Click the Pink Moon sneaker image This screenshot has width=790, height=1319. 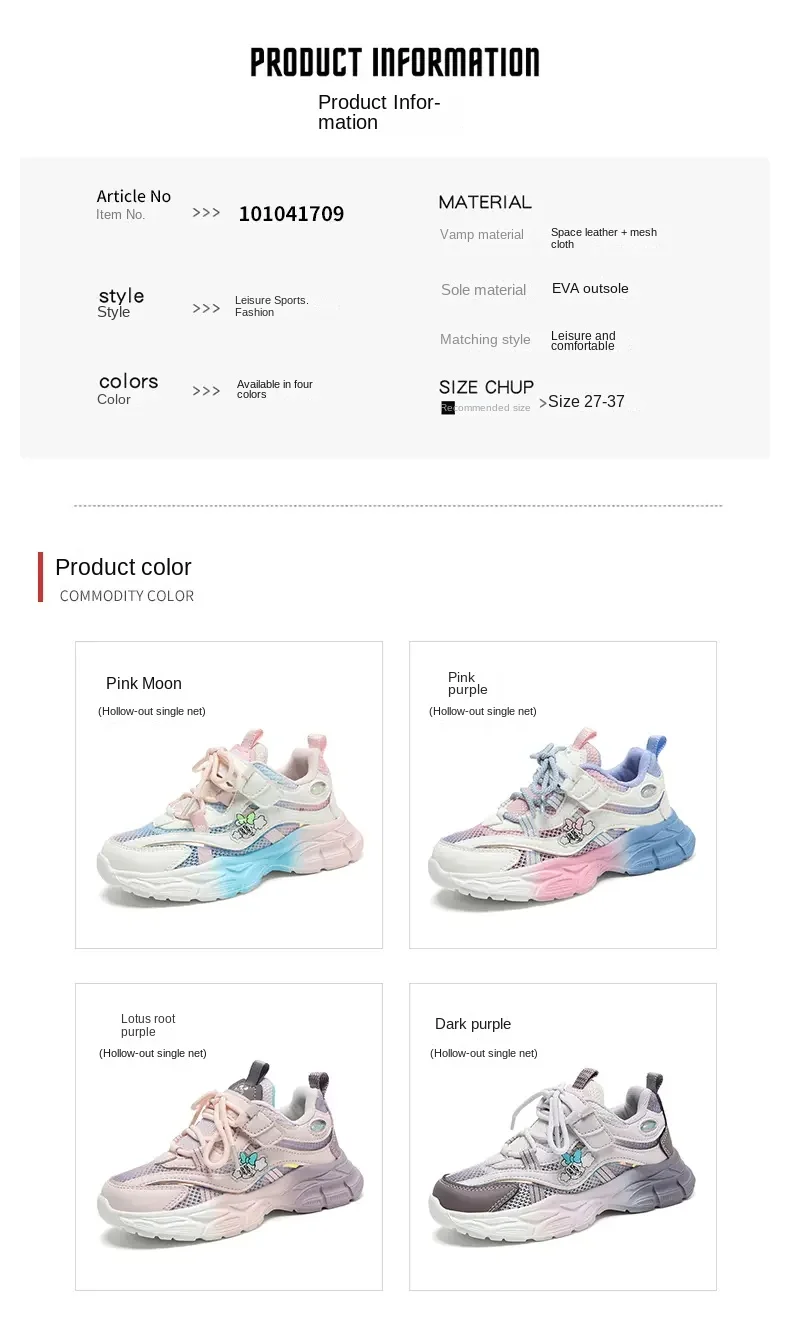[230, 820]
